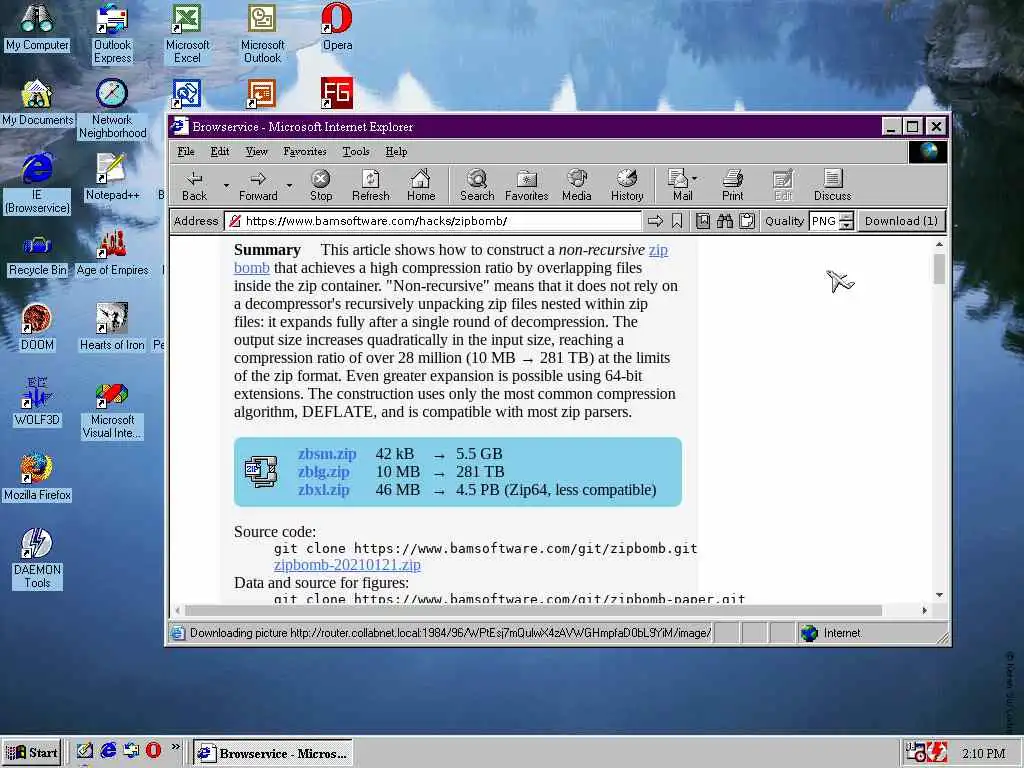Click the Browservice taskbar button
Image resolution: width=1024 pixels, height=768 pixels.
273,753
